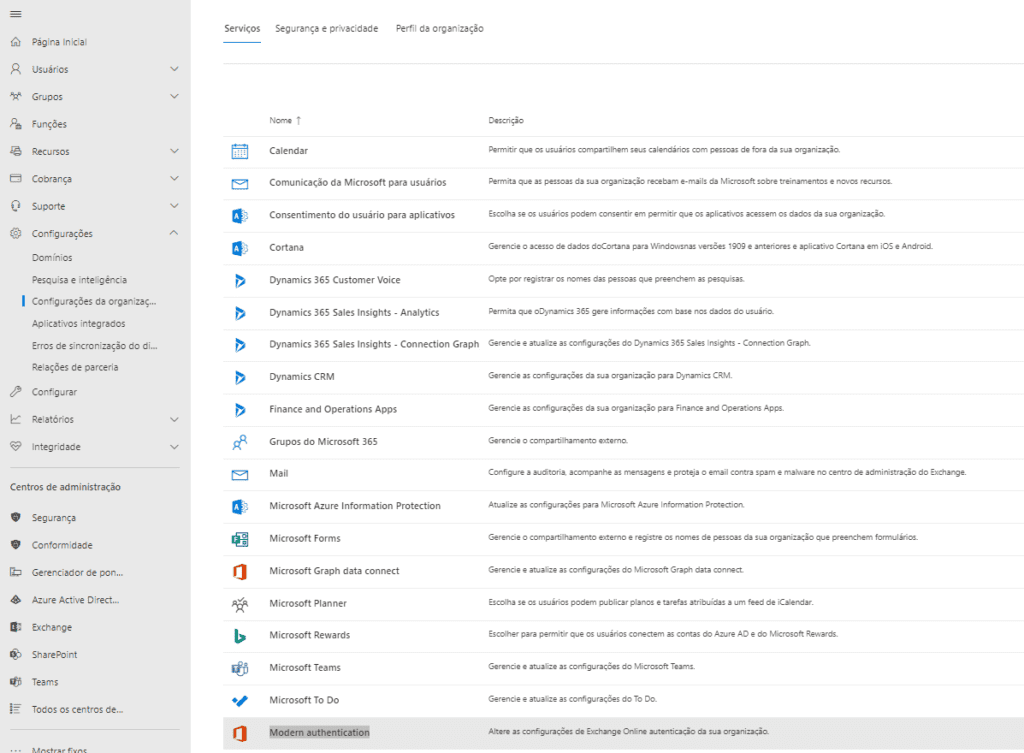This screenshot has height=753, width=1024.
Task: Open Relações de parceria submenu item
Action: pos(75,367)
